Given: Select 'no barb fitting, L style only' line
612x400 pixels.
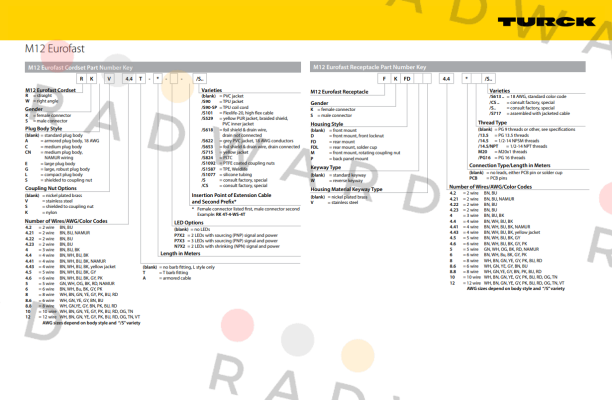Looking at the screenshot, I should [179, 267].
